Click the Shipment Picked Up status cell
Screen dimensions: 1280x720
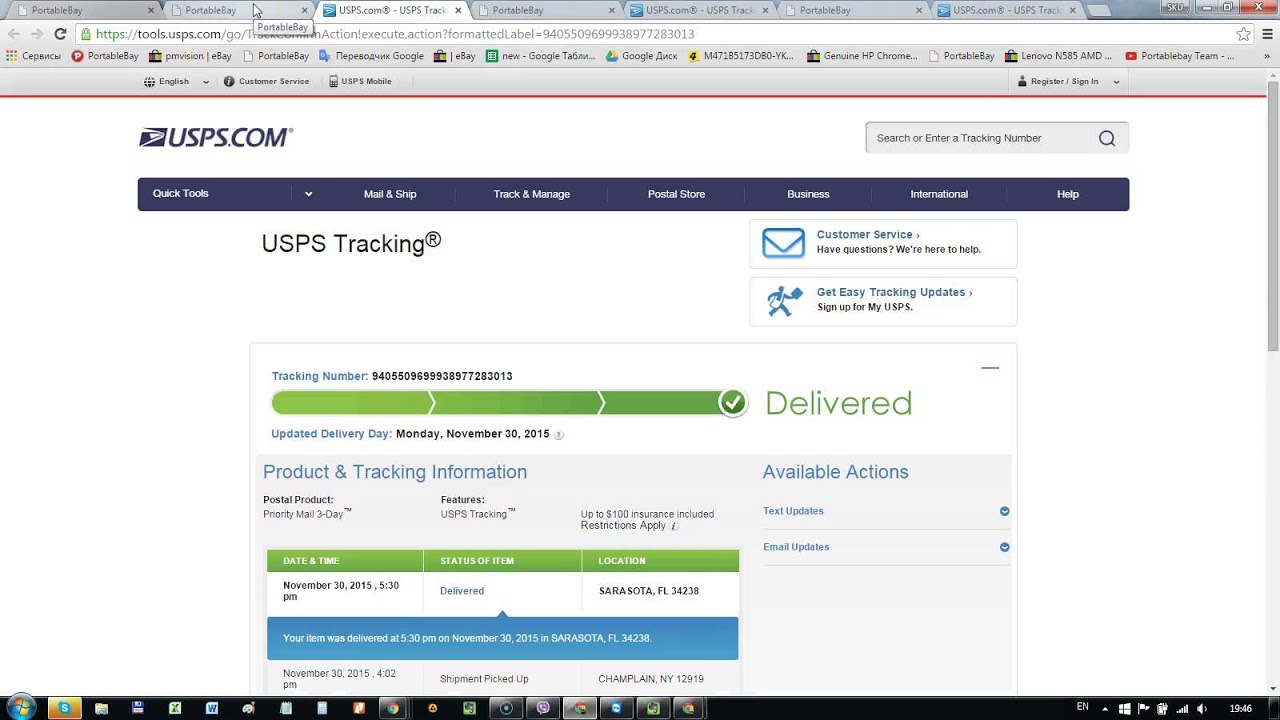tap(484, 679)
